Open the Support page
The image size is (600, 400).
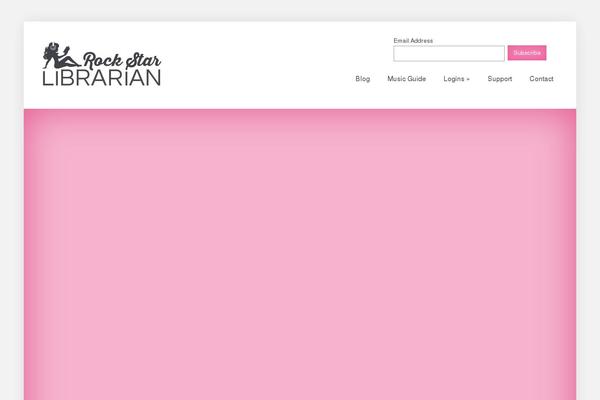pyautogui.click(x=499, y=79)
